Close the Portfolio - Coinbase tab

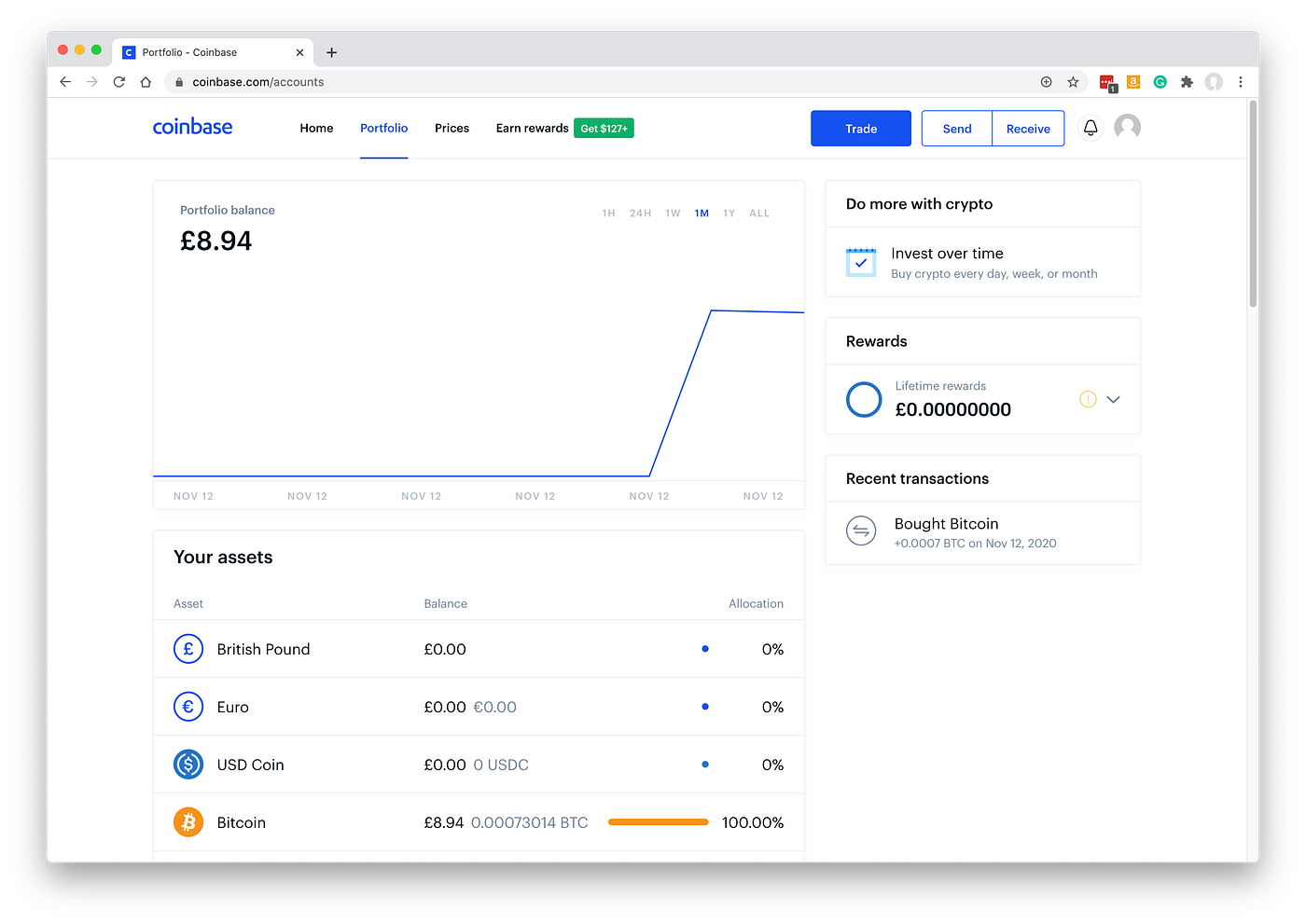coord(299,52)
